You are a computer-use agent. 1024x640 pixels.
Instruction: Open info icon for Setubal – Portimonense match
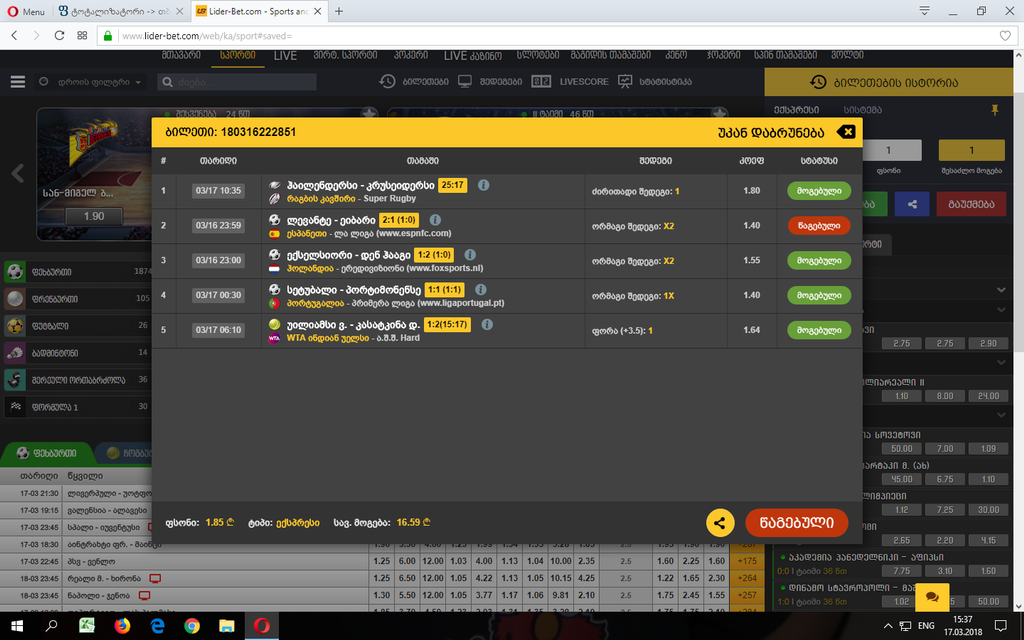point(480,289)
